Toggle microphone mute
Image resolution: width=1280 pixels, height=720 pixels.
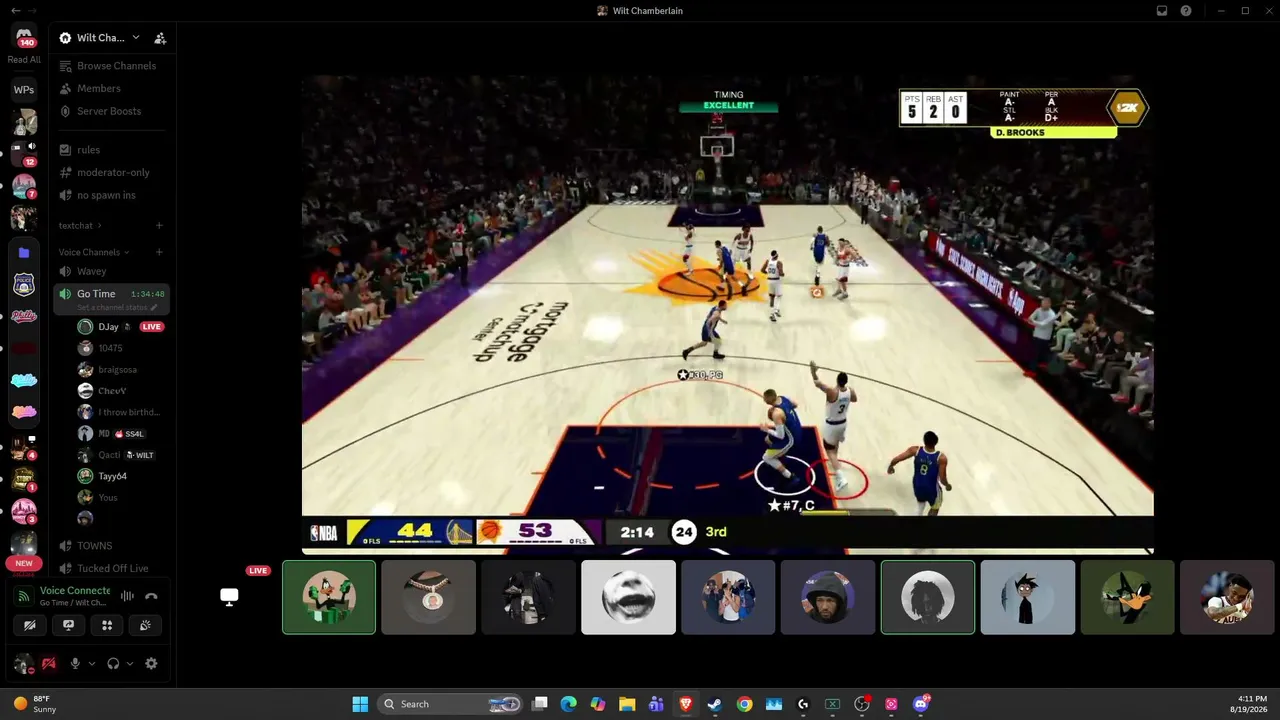[75, 663]
